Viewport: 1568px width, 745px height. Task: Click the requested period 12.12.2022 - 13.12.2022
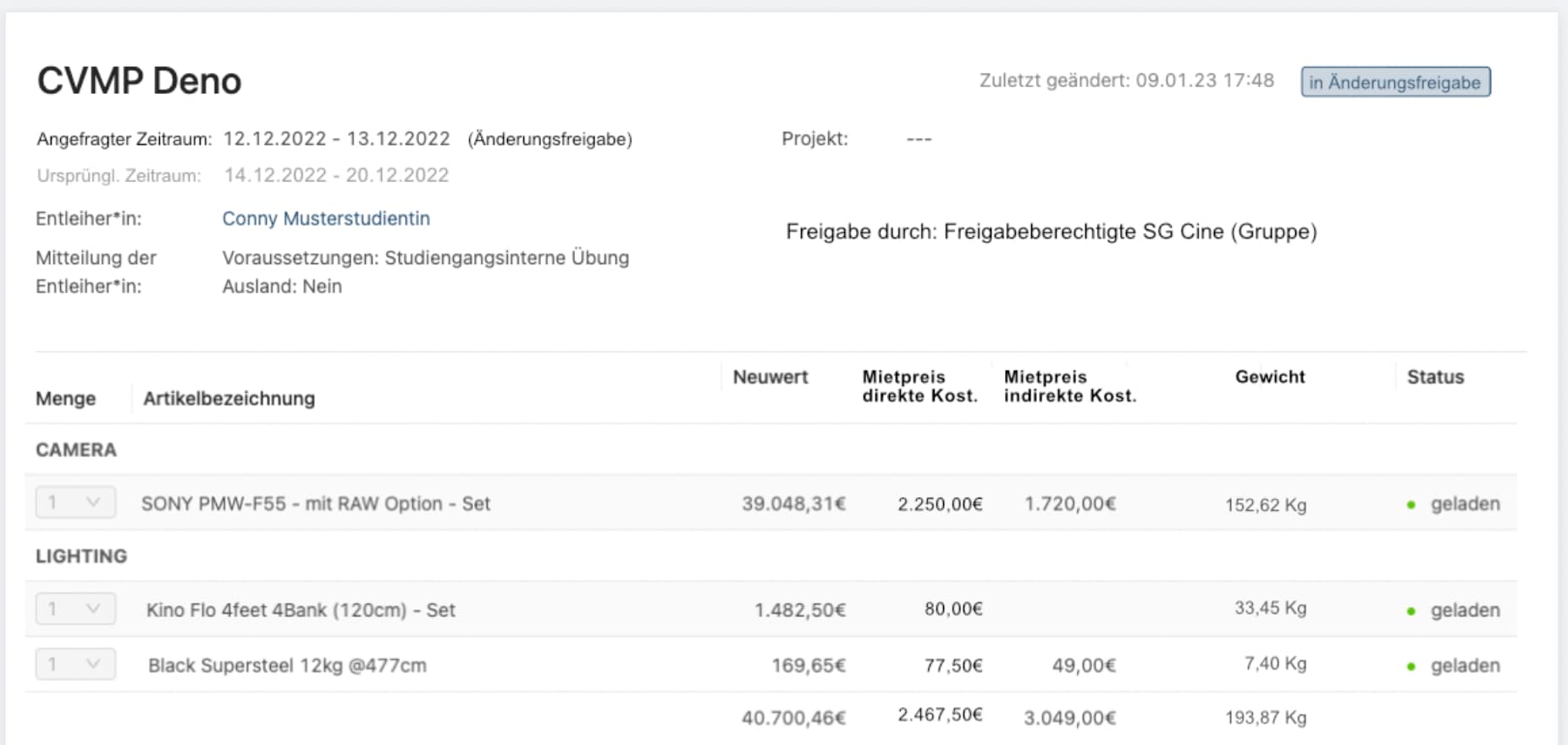click(337, 139)
